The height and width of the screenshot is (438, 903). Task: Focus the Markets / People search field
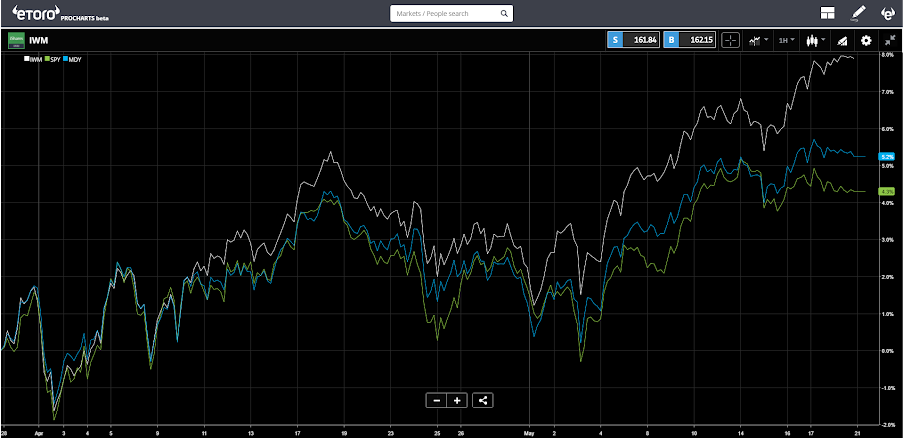(x=452, y=13)
